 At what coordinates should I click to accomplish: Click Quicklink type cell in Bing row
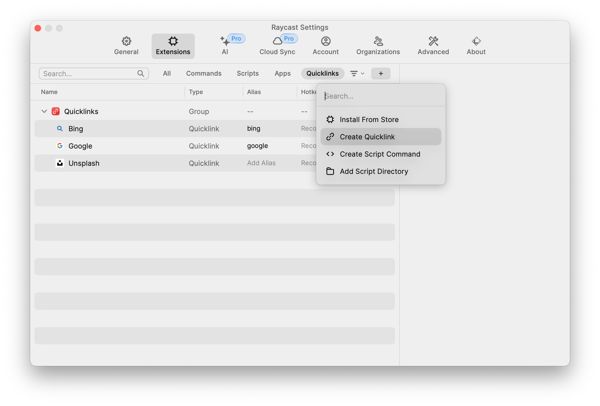click(204, 129)
